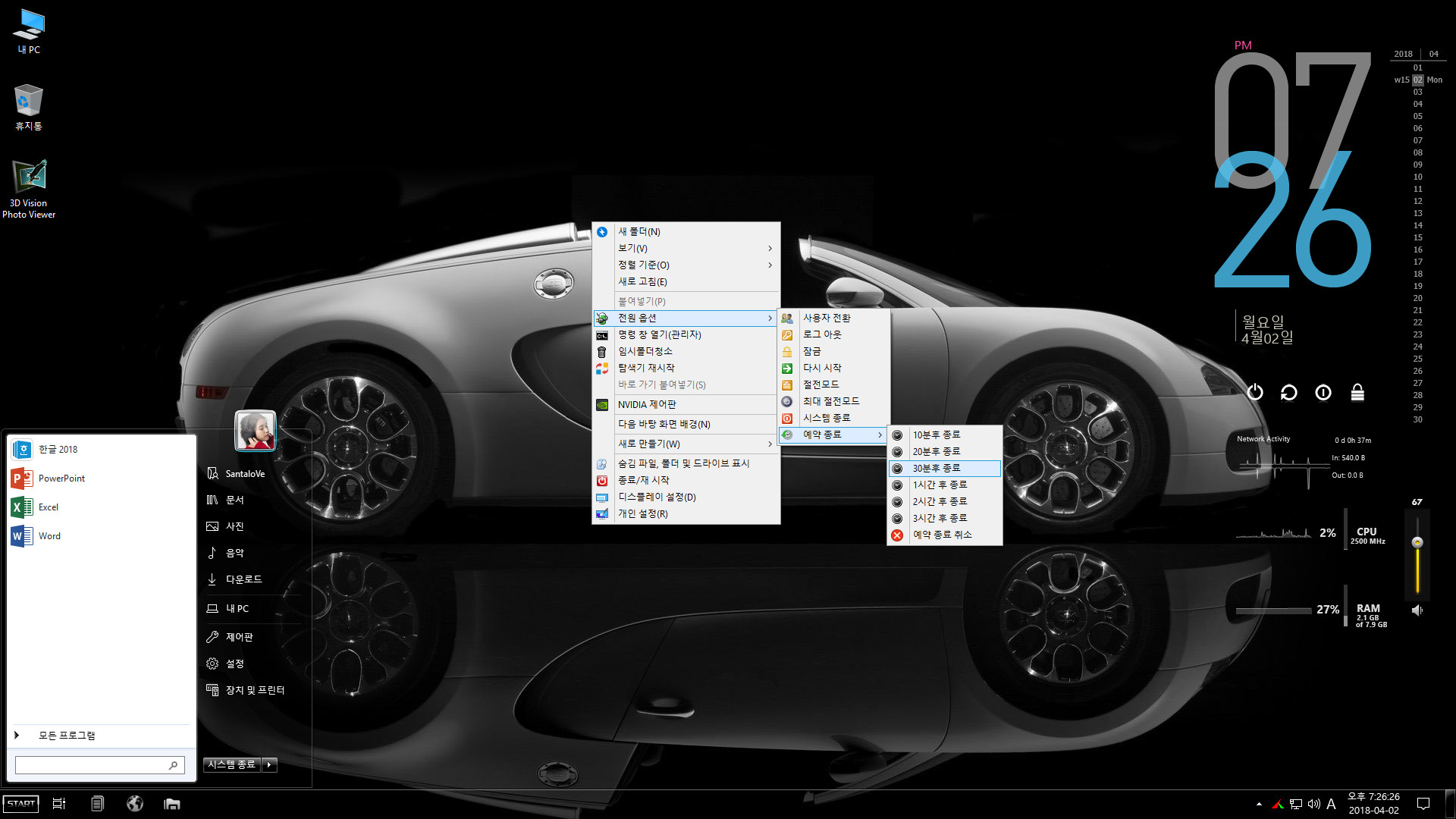The height and width of the screenshot is (819, 1456).
Task: Expand 새로 만들기(W) submenu
Action: [686, 444]
